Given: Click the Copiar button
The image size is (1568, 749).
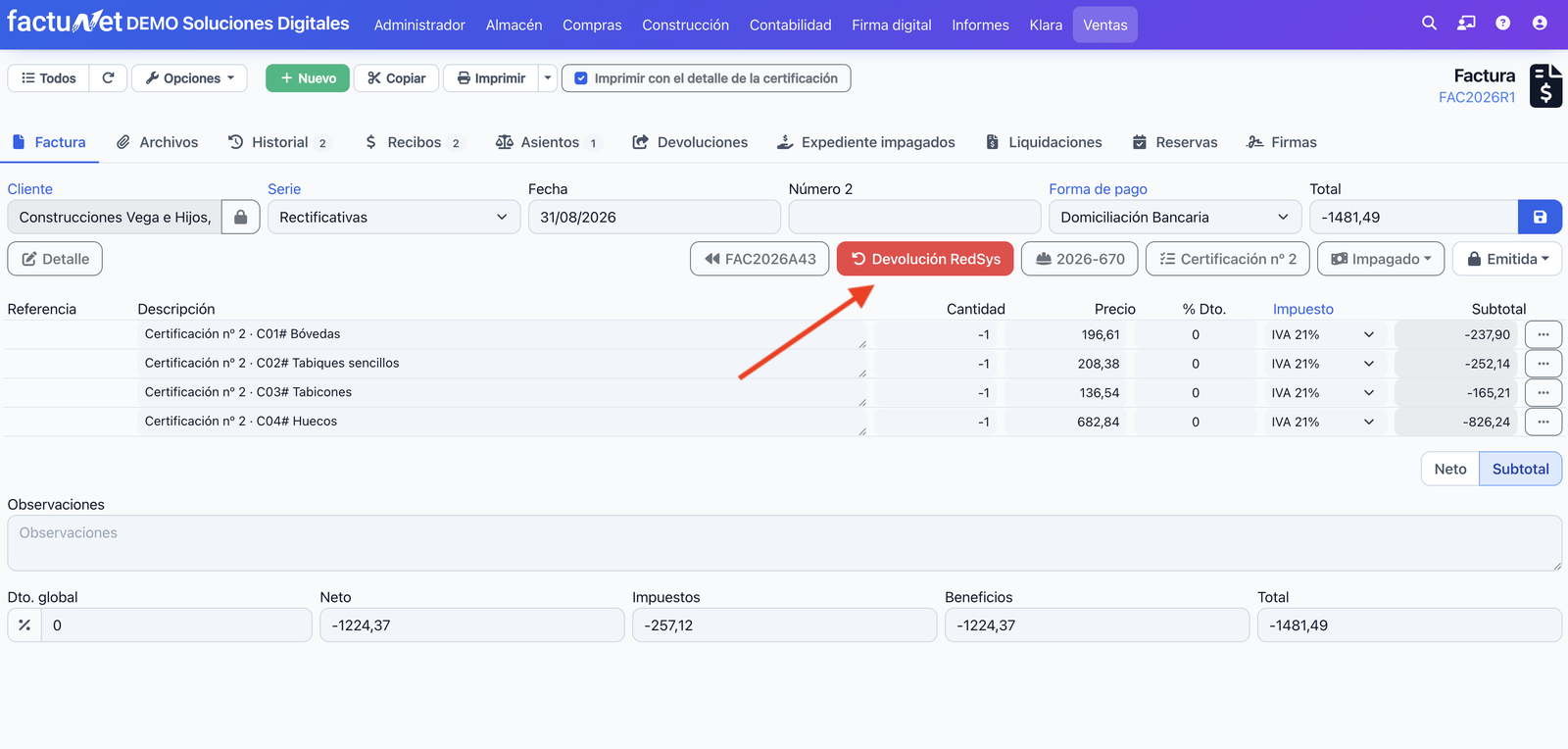Looking at the screenshot, I should (396, 78).
